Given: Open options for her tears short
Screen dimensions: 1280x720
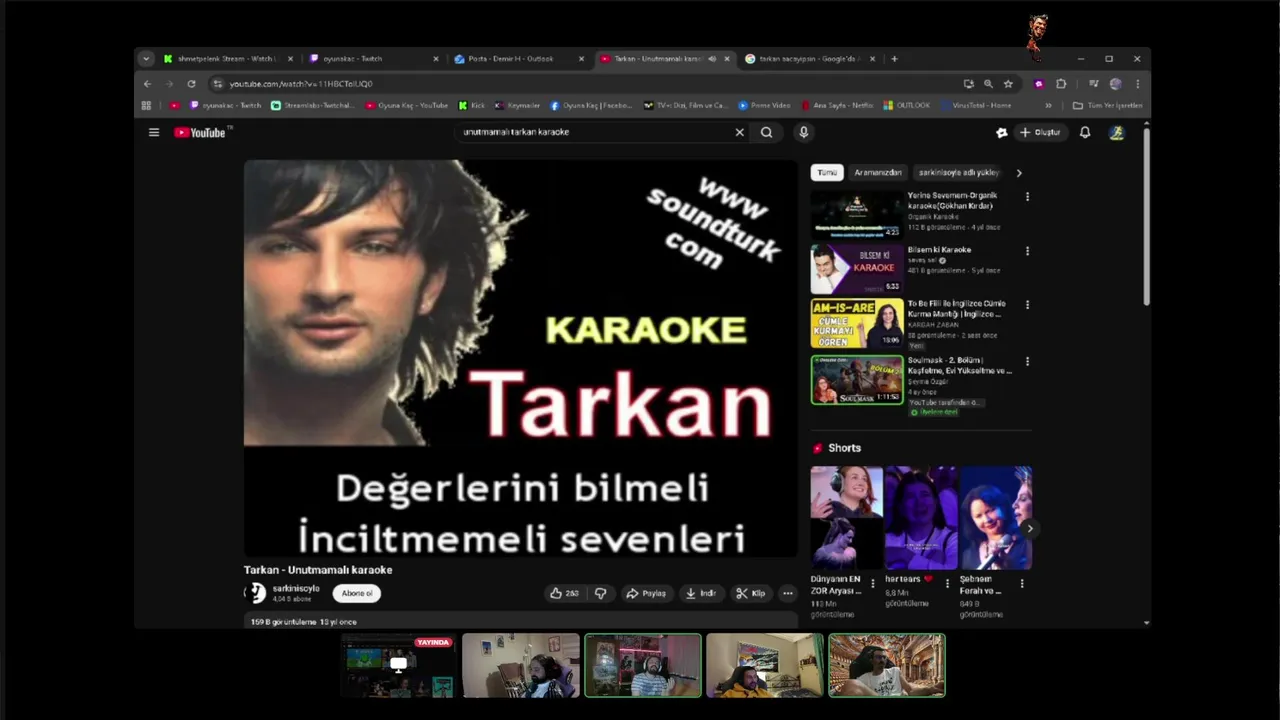Looking at the screenshot, I should click(x=947, y=583).
